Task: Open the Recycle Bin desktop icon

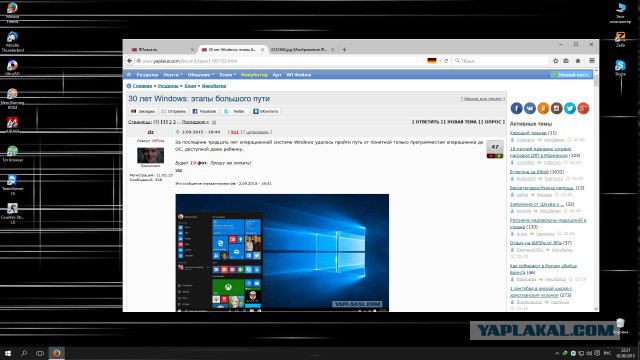Action: [x=620, y=326]
